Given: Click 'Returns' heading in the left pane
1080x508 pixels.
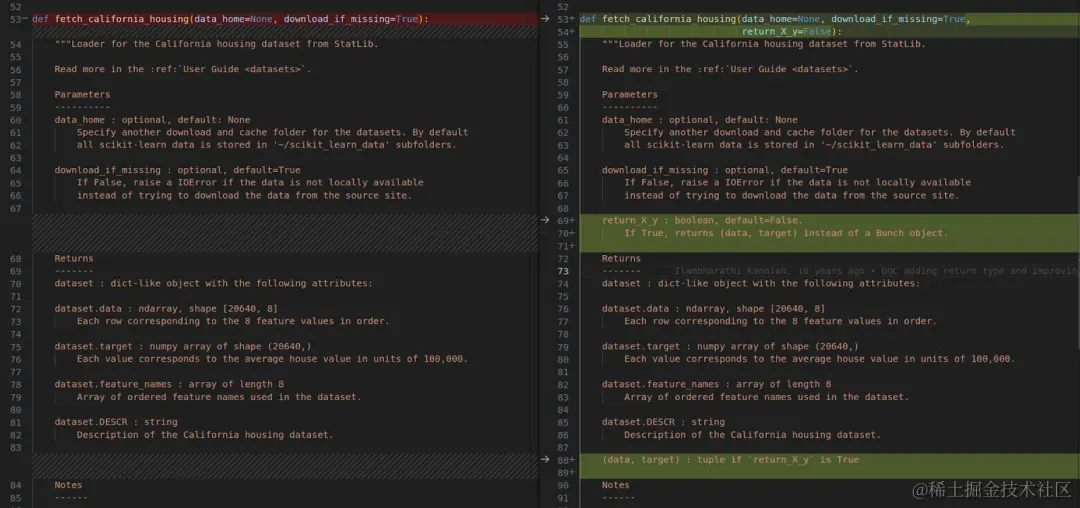Looking at the screenshot, I should [x=74, y=258].
